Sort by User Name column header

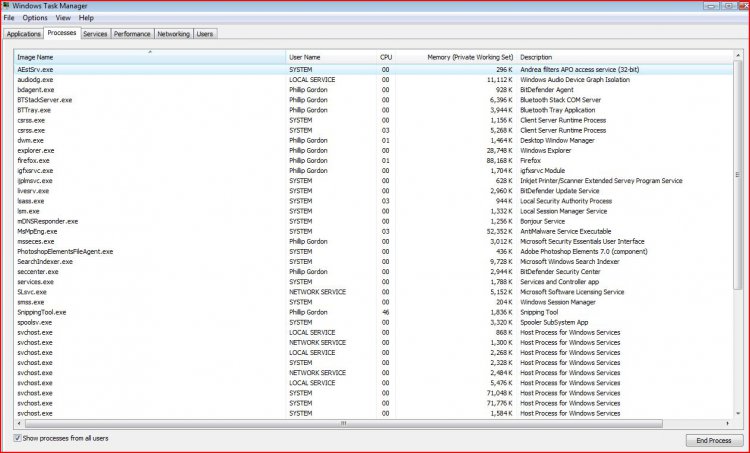[331, 57]
